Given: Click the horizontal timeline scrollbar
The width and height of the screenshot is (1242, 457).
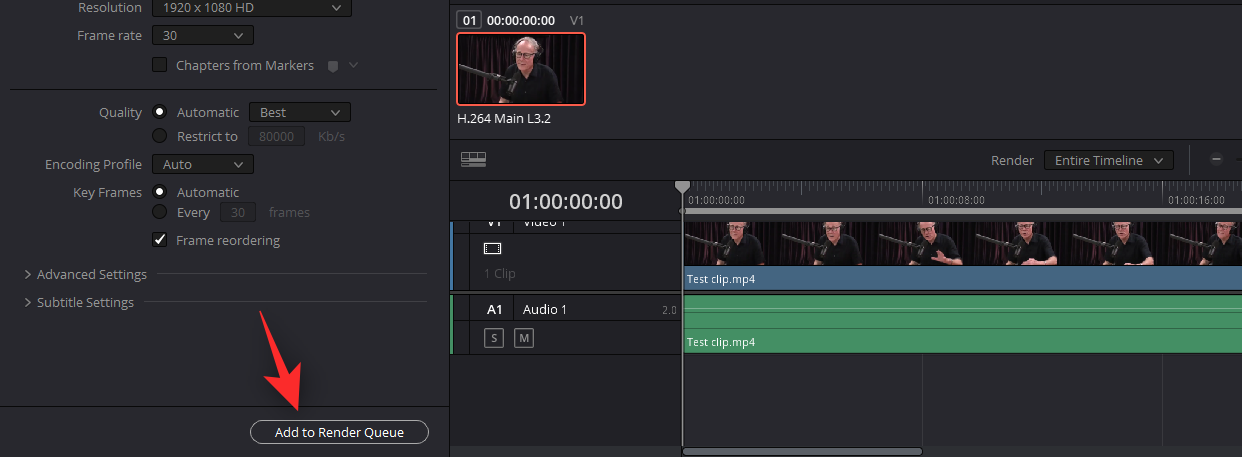Looking at the screenshot, I should click(802, 451).
